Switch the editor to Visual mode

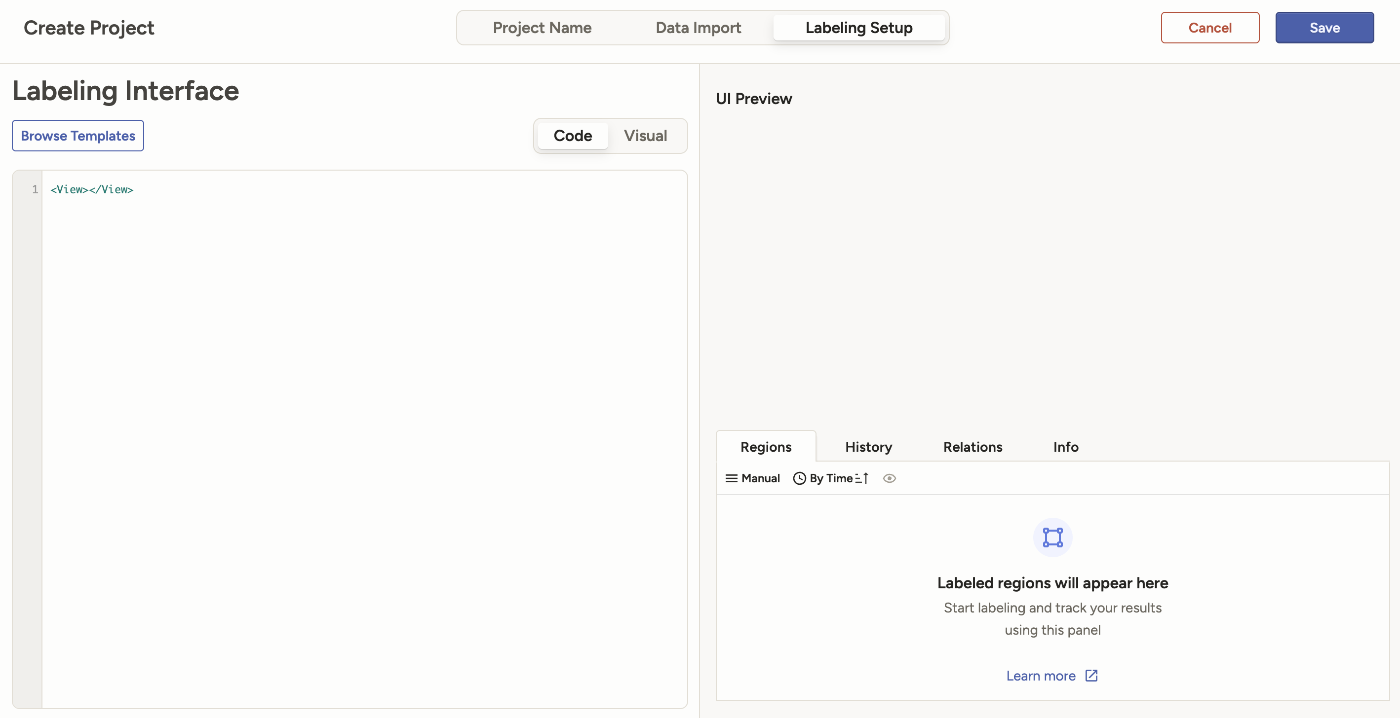pyautogui.click(x=646, y=136)
